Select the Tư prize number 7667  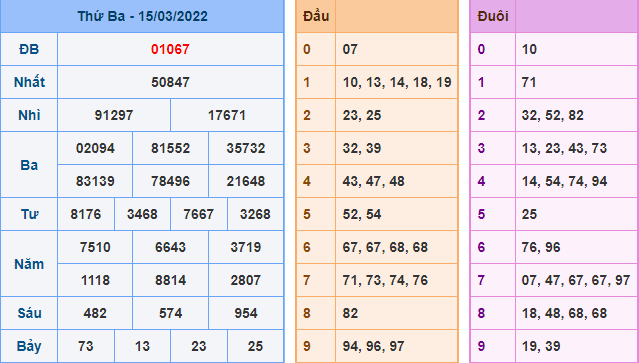(x=198, y=214)
